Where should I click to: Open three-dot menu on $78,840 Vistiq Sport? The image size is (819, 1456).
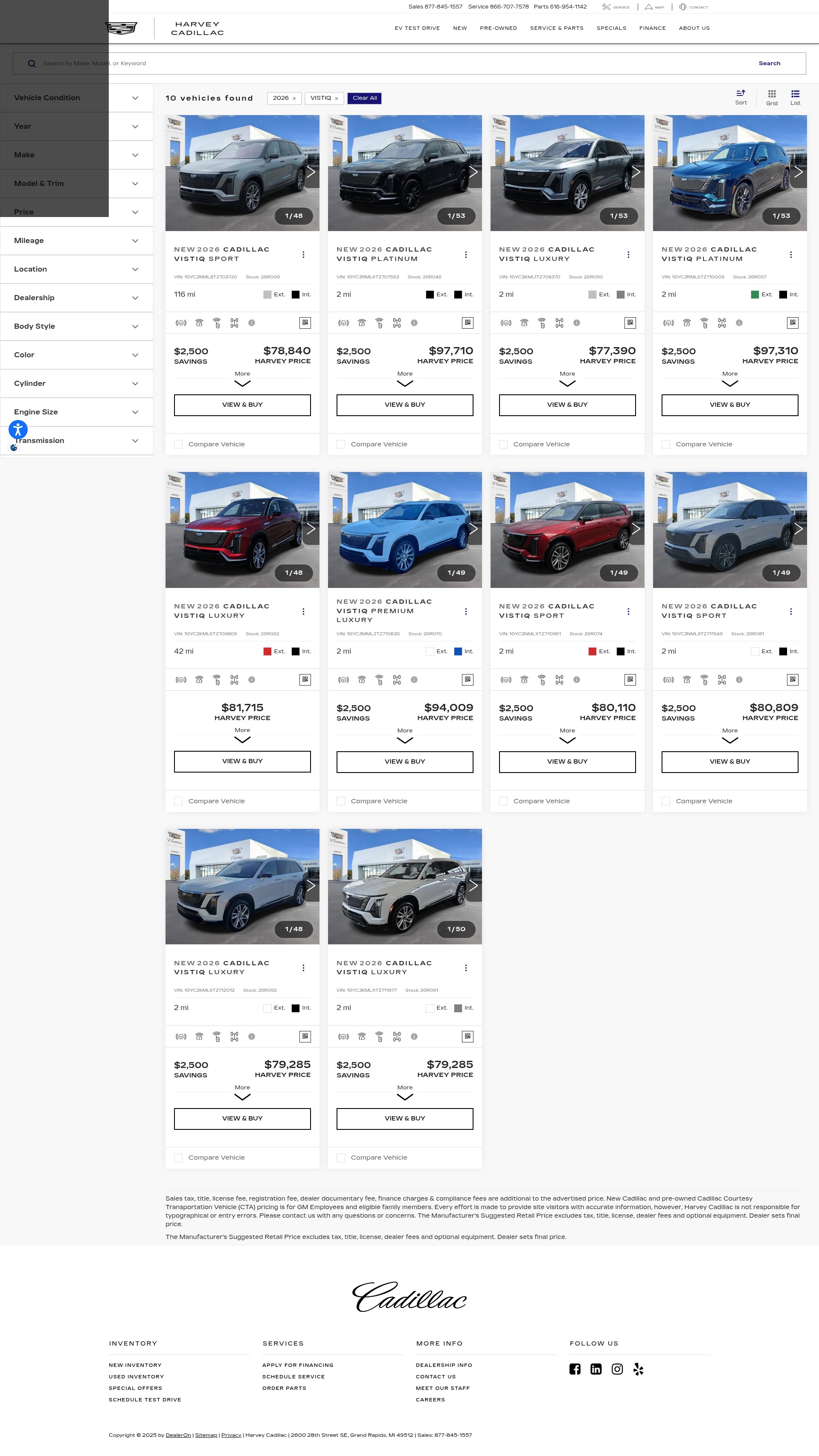303,255
